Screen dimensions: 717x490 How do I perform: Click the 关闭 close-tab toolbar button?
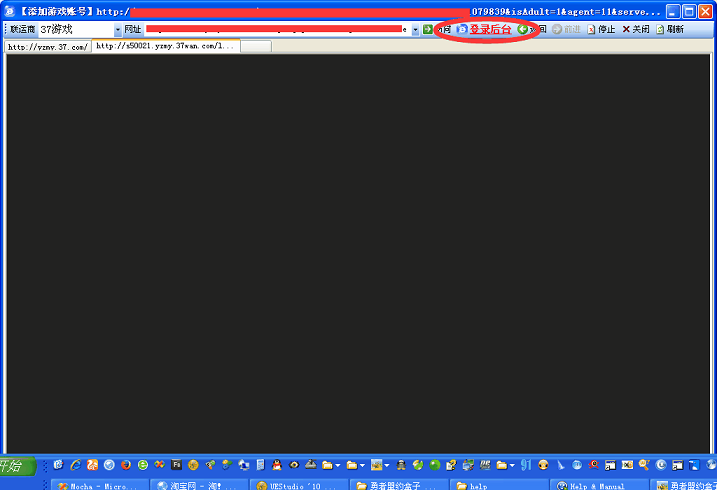(x=636, y=29)
